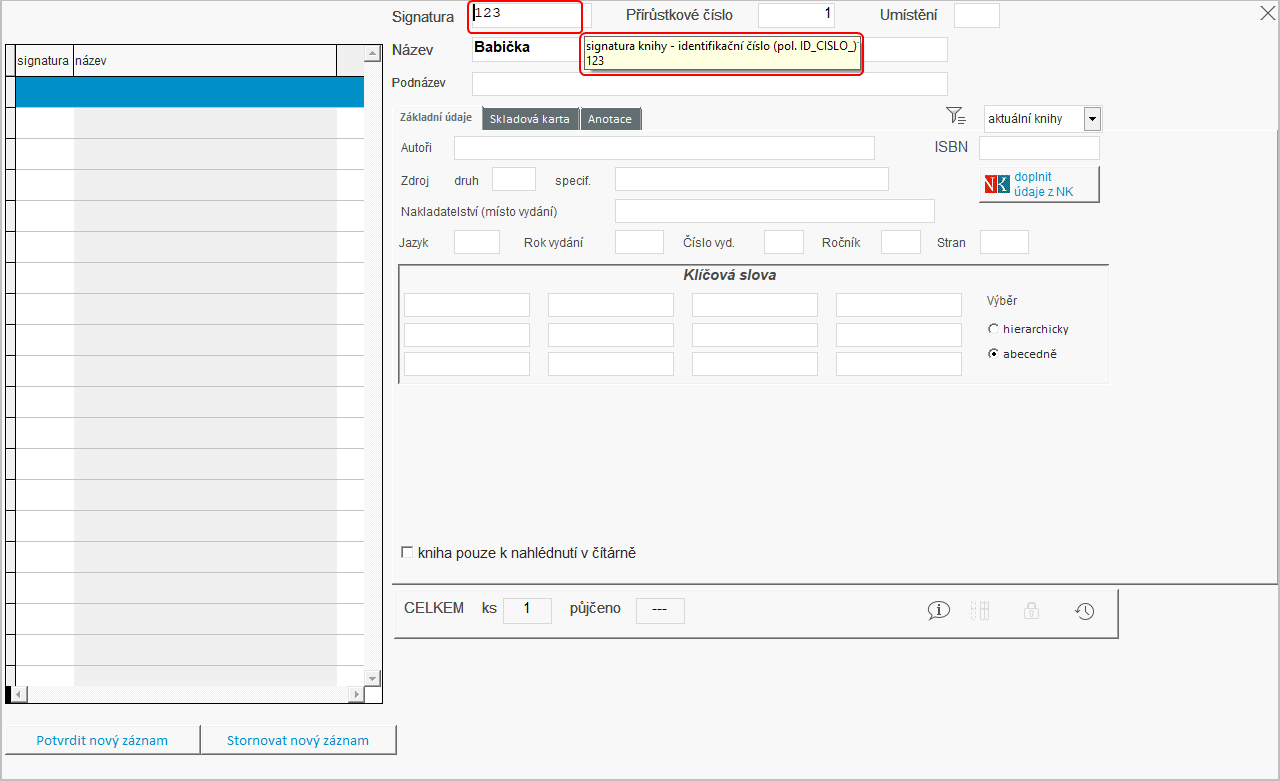Switch to the 'Skladová karta' tab

click(x=530, y=119)
